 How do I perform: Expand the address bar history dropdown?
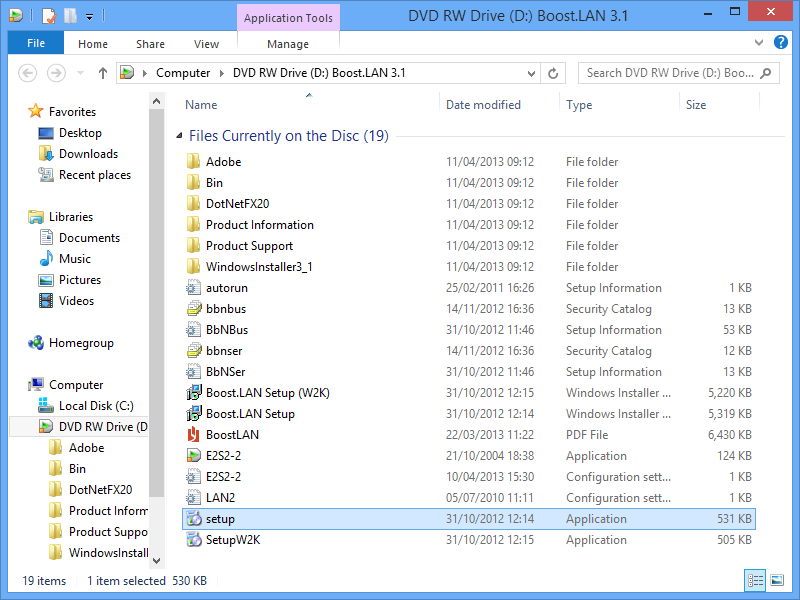click(x=531, y=73)
